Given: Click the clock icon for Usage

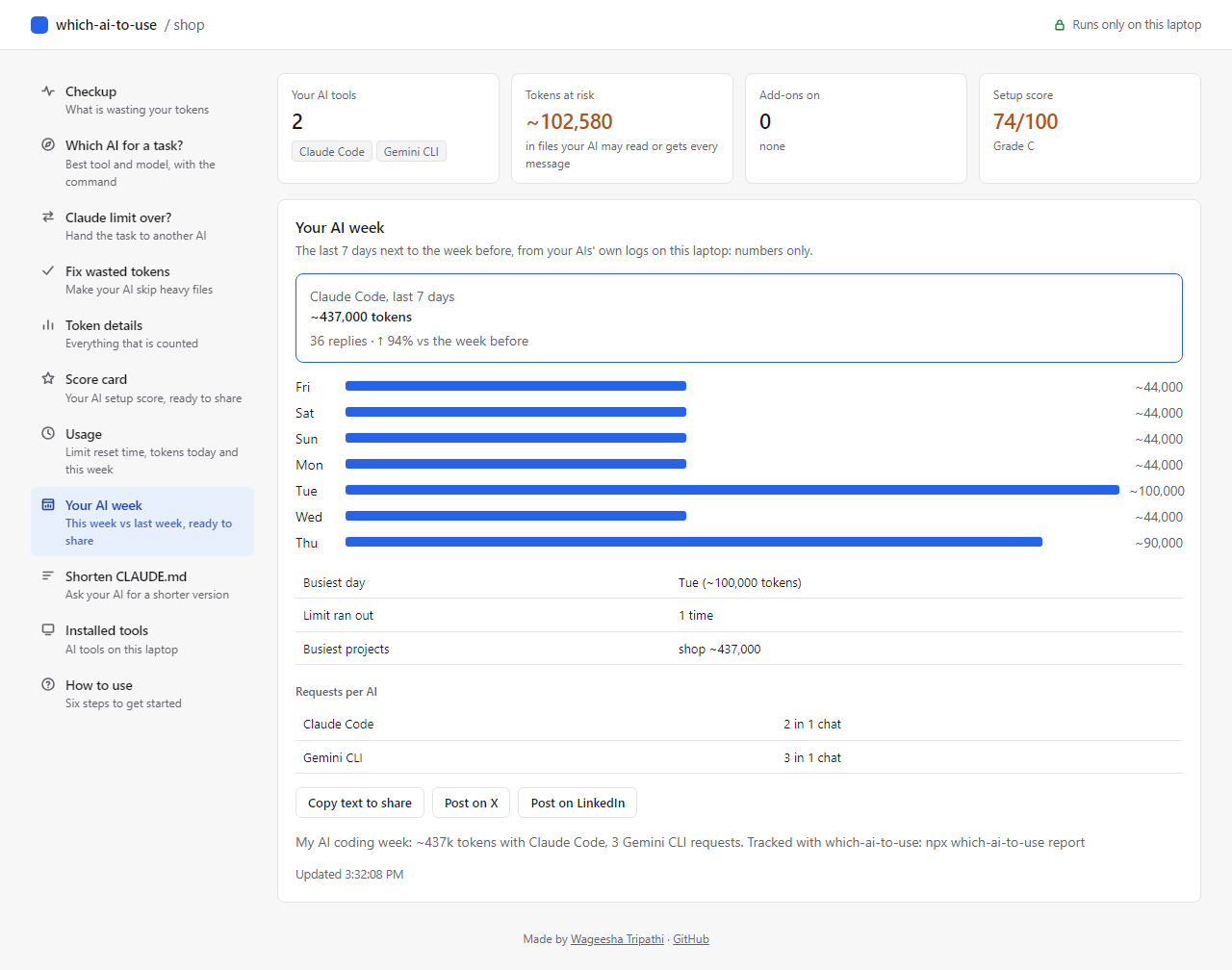Looking at the screenshot, I should click(x=48, y=434).
